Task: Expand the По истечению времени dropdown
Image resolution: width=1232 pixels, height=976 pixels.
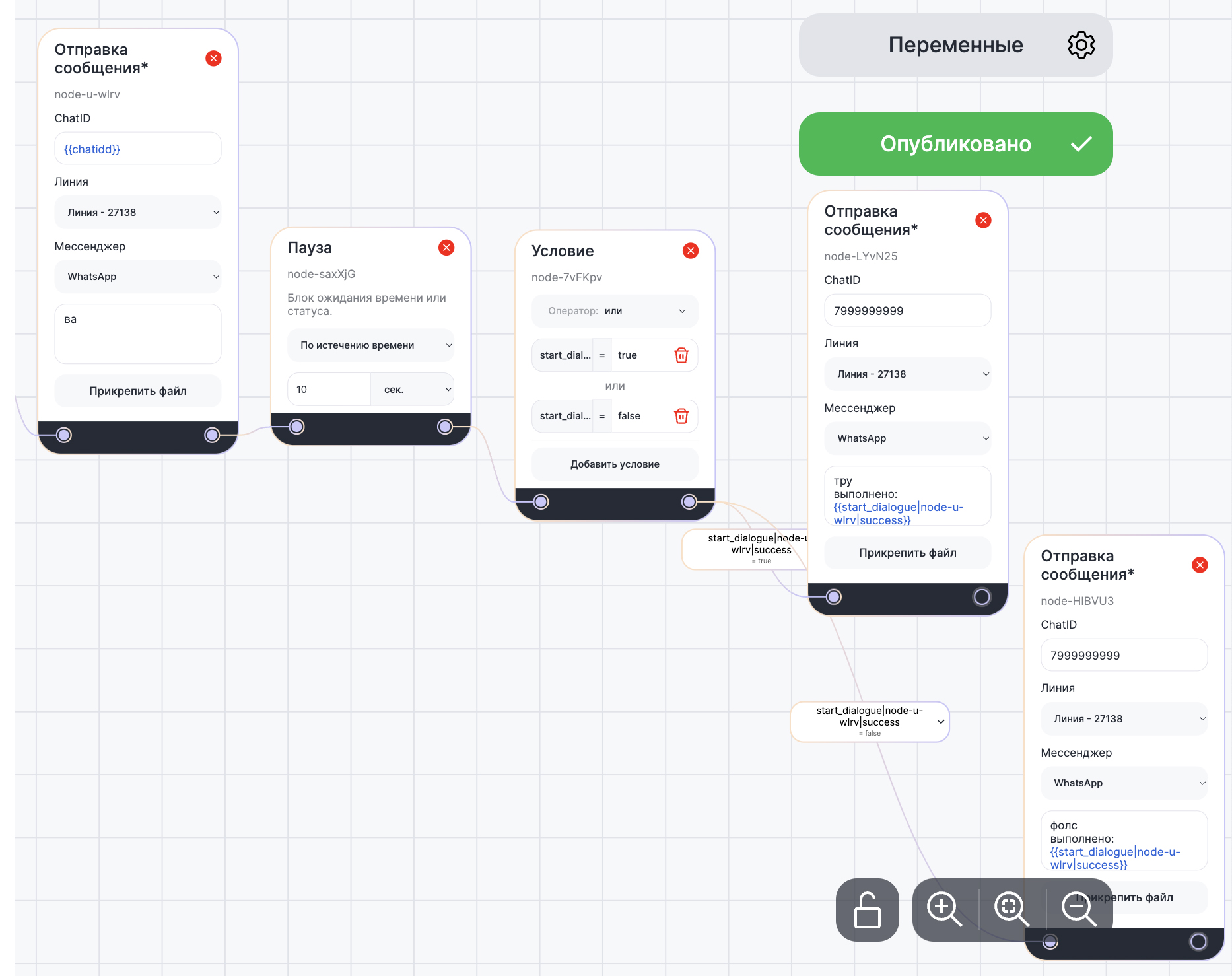Action: pyautogui.click(x=370, y=345)
